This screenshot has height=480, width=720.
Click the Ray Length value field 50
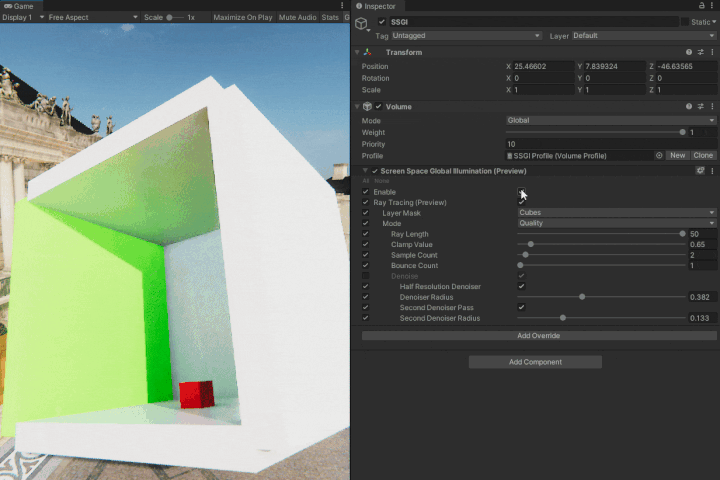[x=703, y=234]
